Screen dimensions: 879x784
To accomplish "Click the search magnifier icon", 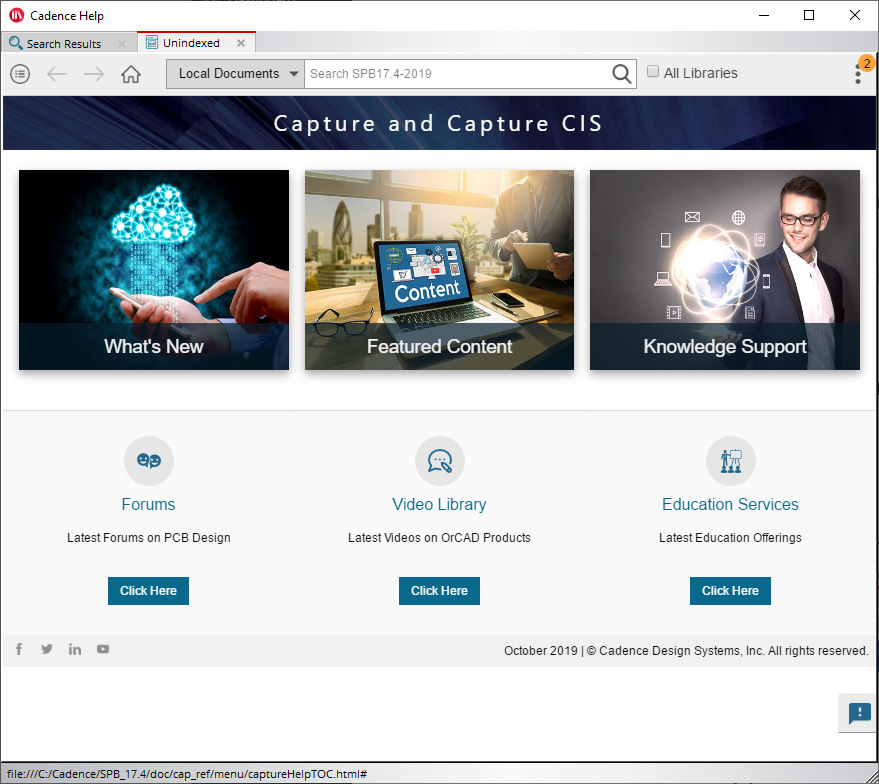I will point(621,73).
